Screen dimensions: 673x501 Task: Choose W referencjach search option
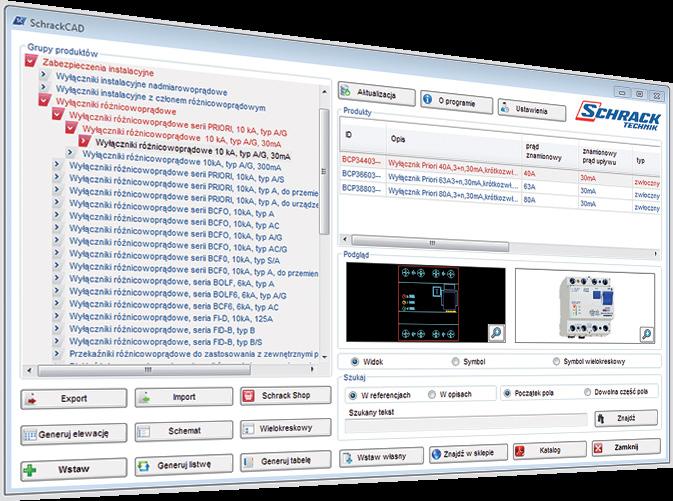pos(353,395)
